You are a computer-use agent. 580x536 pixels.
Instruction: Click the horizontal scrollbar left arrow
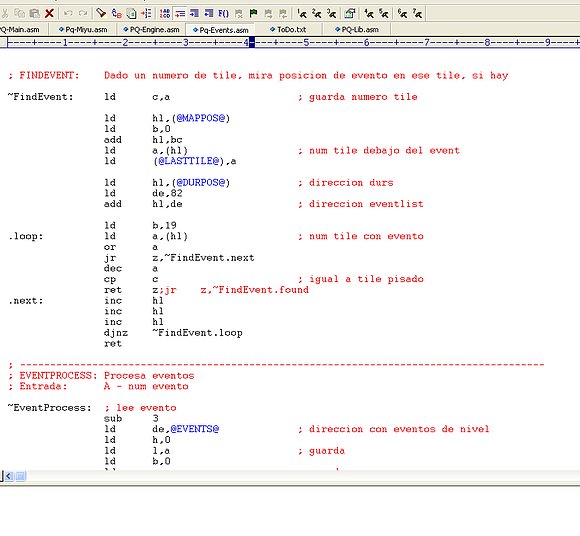coord(9,476)
